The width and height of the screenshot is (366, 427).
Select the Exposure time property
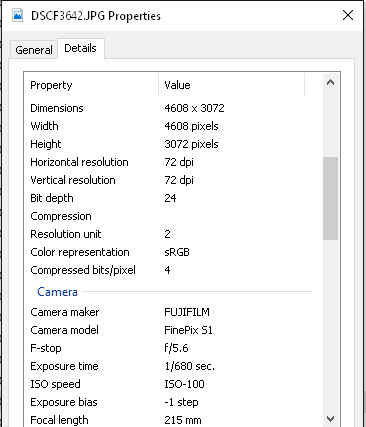coord(64,366)
